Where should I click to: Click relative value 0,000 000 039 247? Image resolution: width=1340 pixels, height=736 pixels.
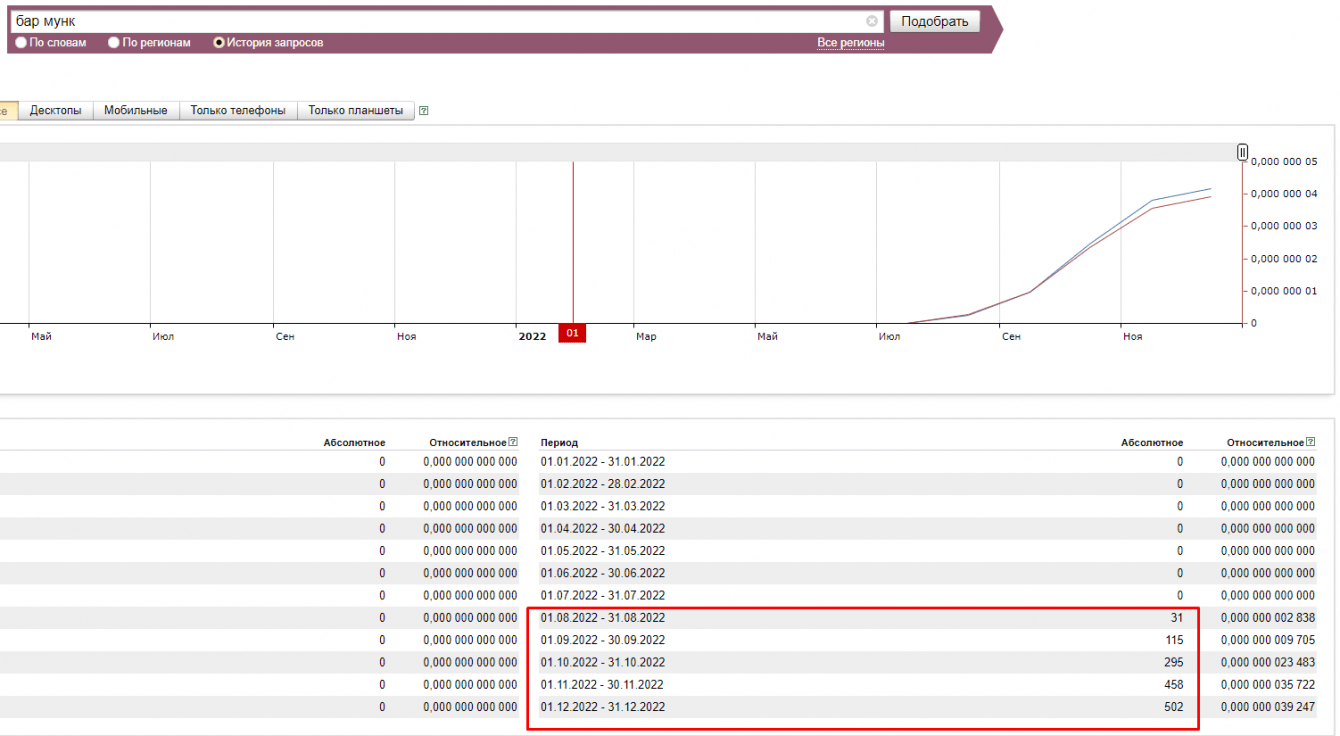[x=1268, y=707]
